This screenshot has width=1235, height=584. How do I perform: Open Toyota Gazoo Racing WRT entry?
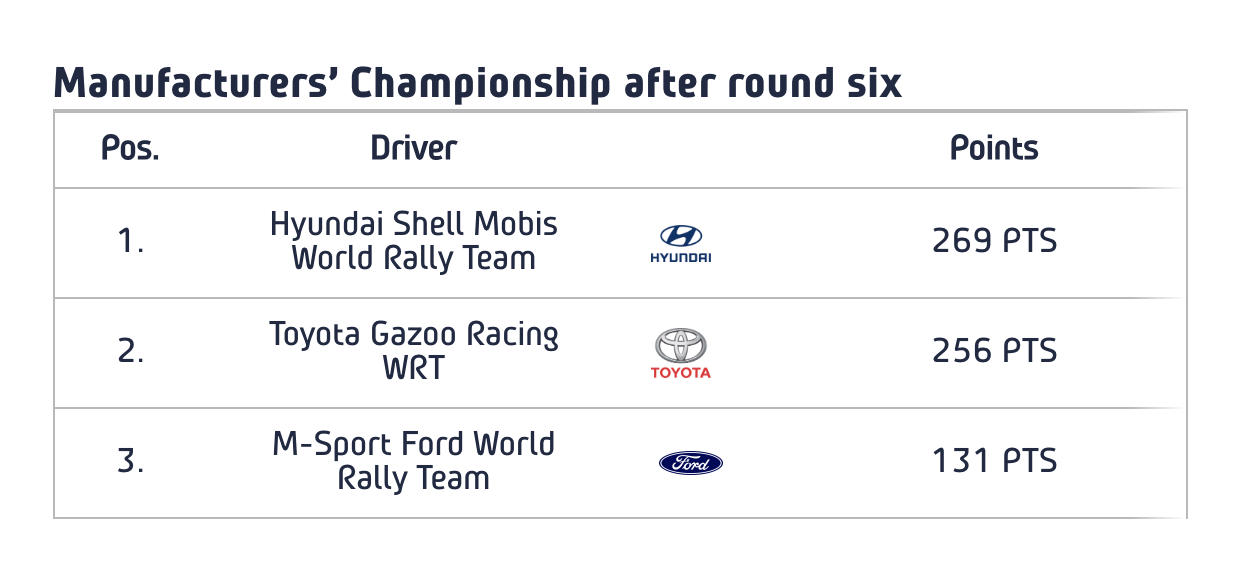[x=414, y=350]
